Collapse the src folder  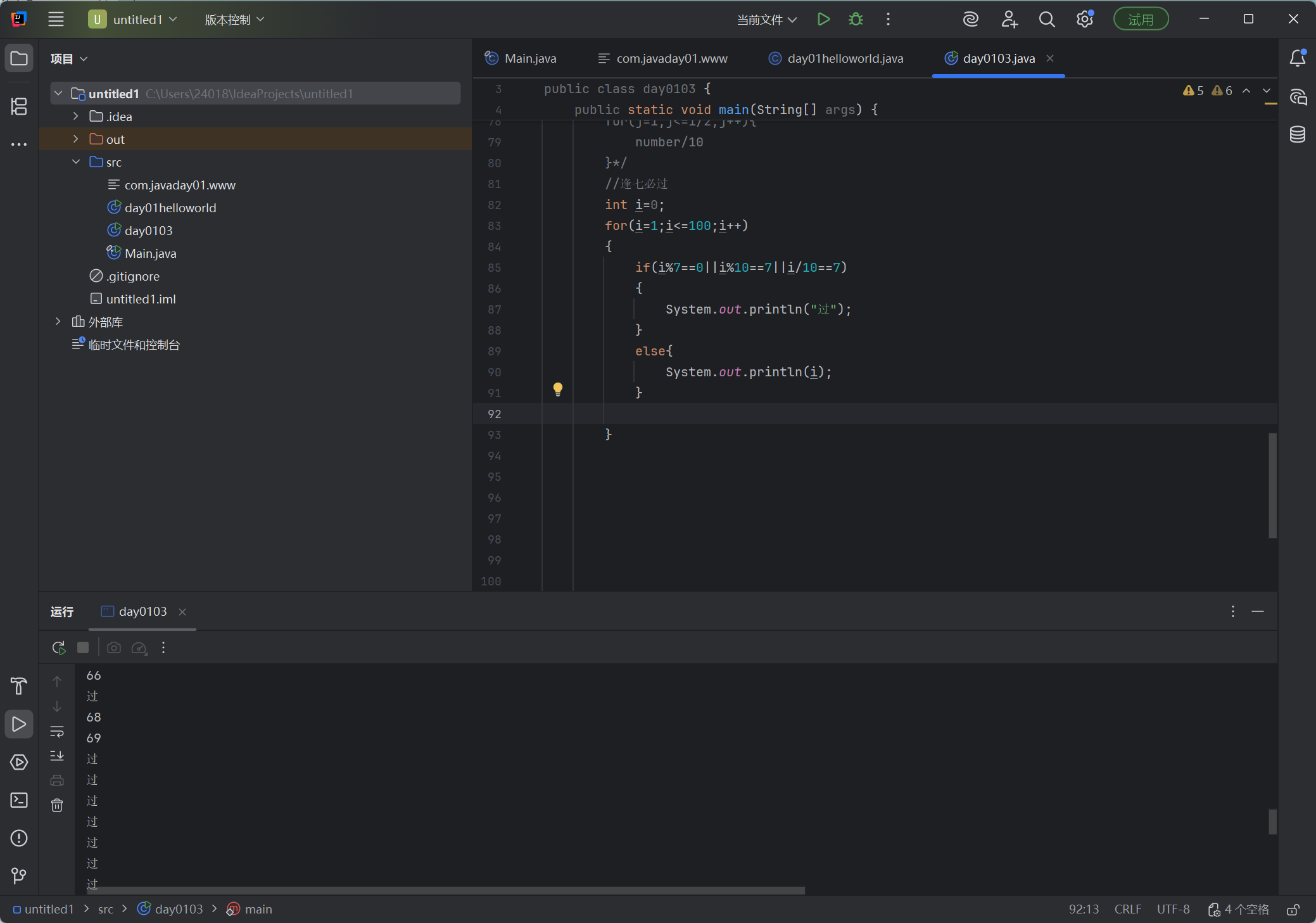(x=76, y=162)
